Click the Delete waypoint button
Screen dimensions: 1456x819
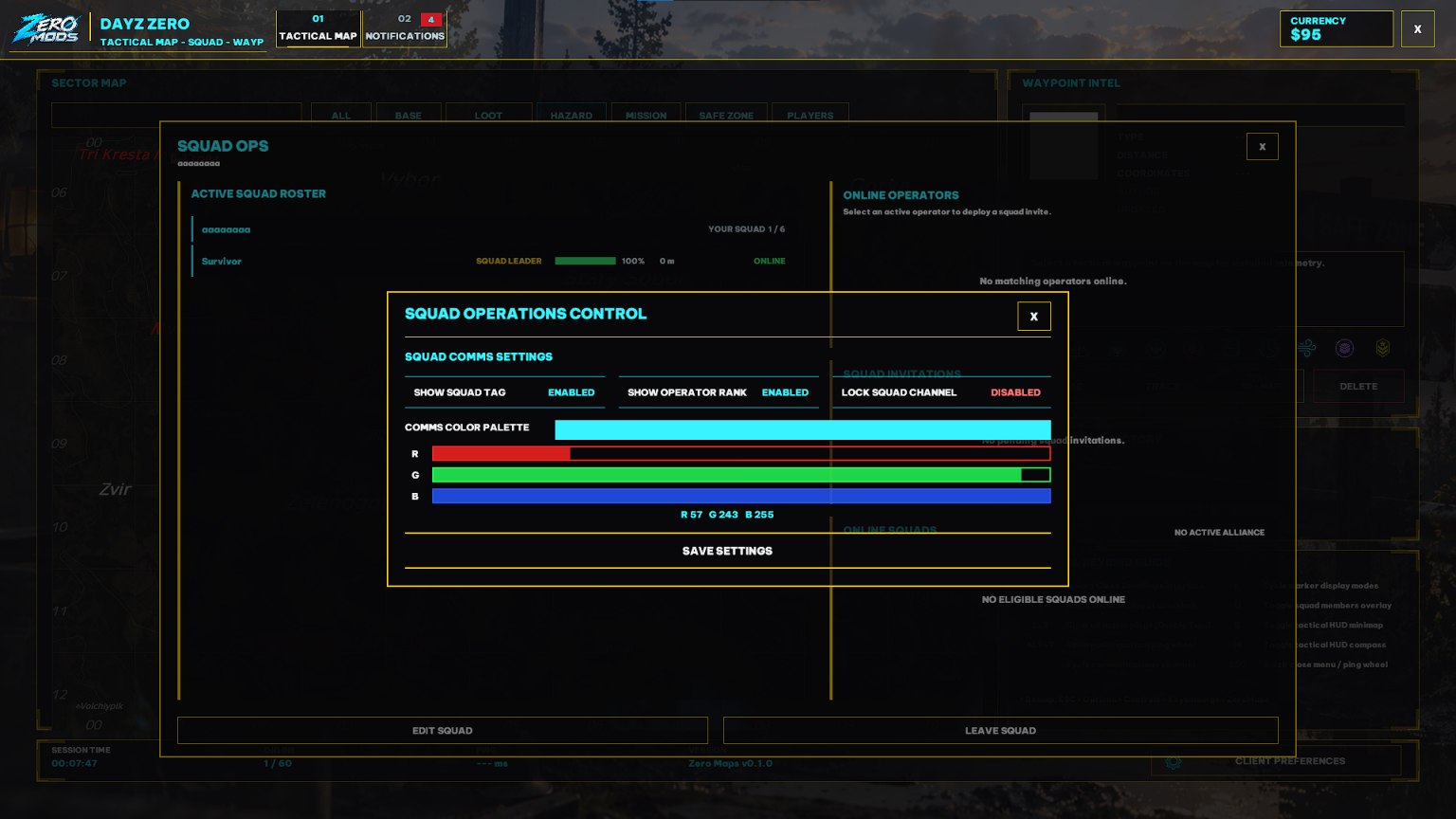1358,387
